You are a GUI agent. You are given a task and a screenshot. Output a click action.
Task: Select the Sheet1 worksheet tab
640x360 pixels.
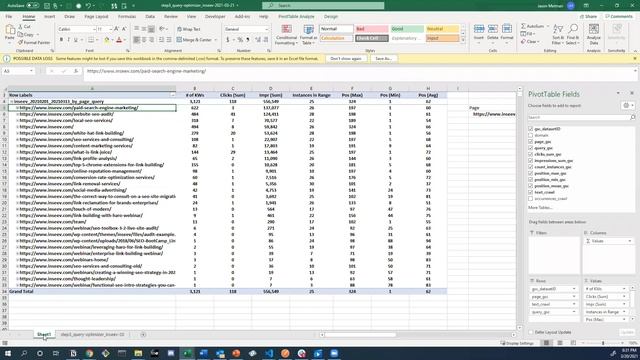(44, 335)
